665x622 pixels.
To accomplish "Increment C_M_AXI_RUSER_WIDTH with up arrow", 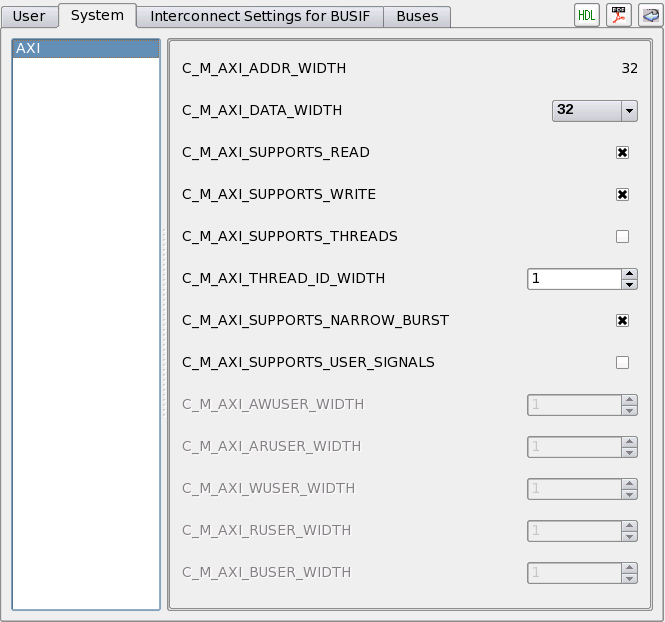I will pyautogui.click(x=629, y=525).
